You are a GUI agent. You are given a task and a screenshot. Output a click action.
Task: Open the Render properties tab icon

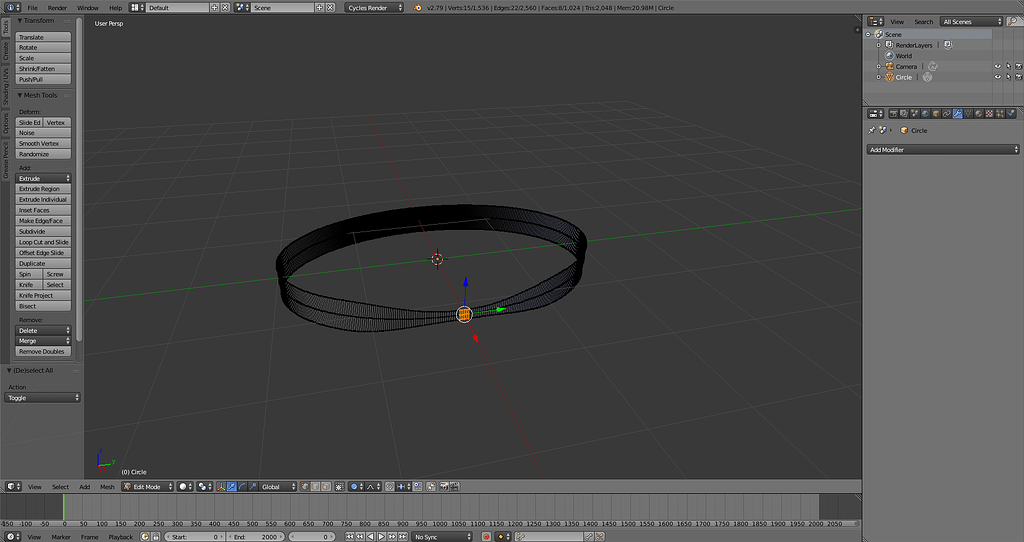coord(893,114)
